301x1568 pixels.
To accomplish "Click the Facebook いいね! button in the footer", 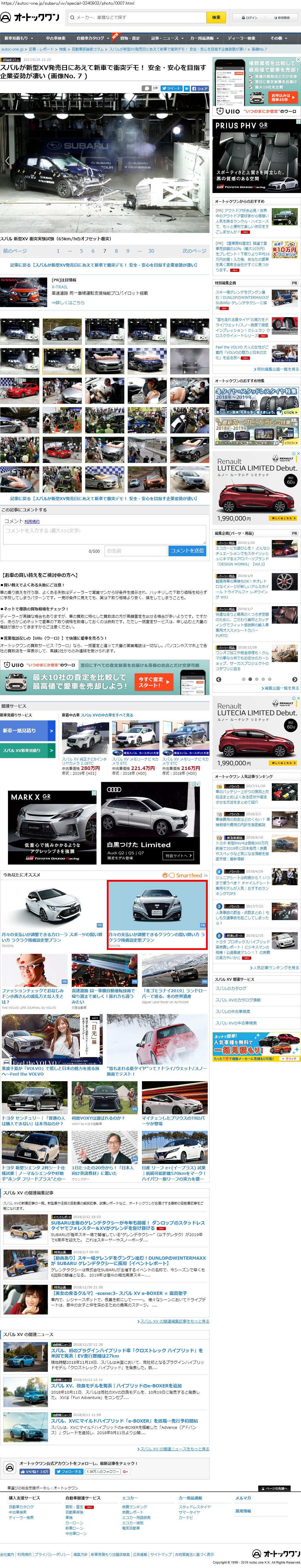I will tap(34, 1472).
